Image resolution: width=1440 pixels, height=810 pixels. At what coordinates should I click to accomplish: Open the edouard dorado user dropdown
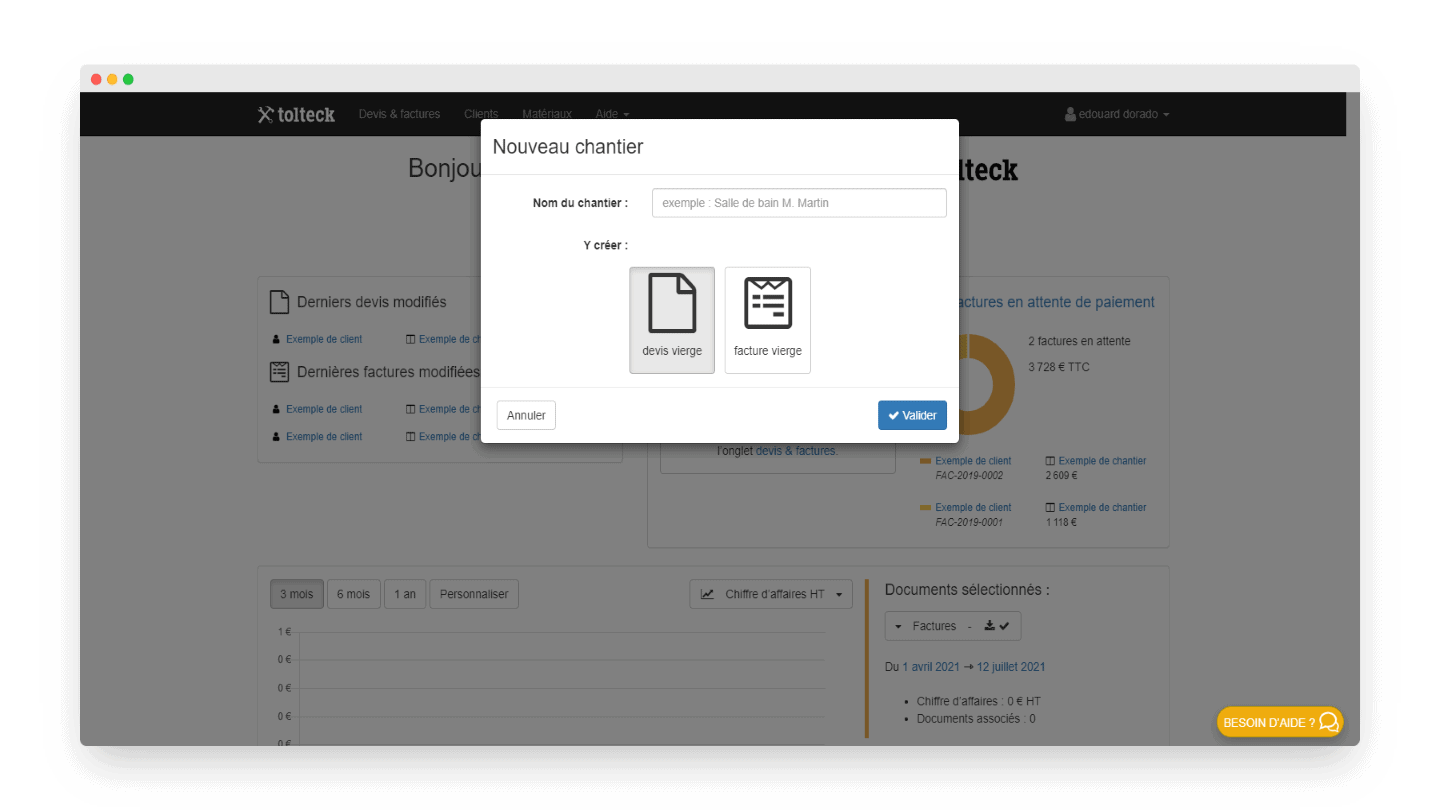[x=1117, y=114]
